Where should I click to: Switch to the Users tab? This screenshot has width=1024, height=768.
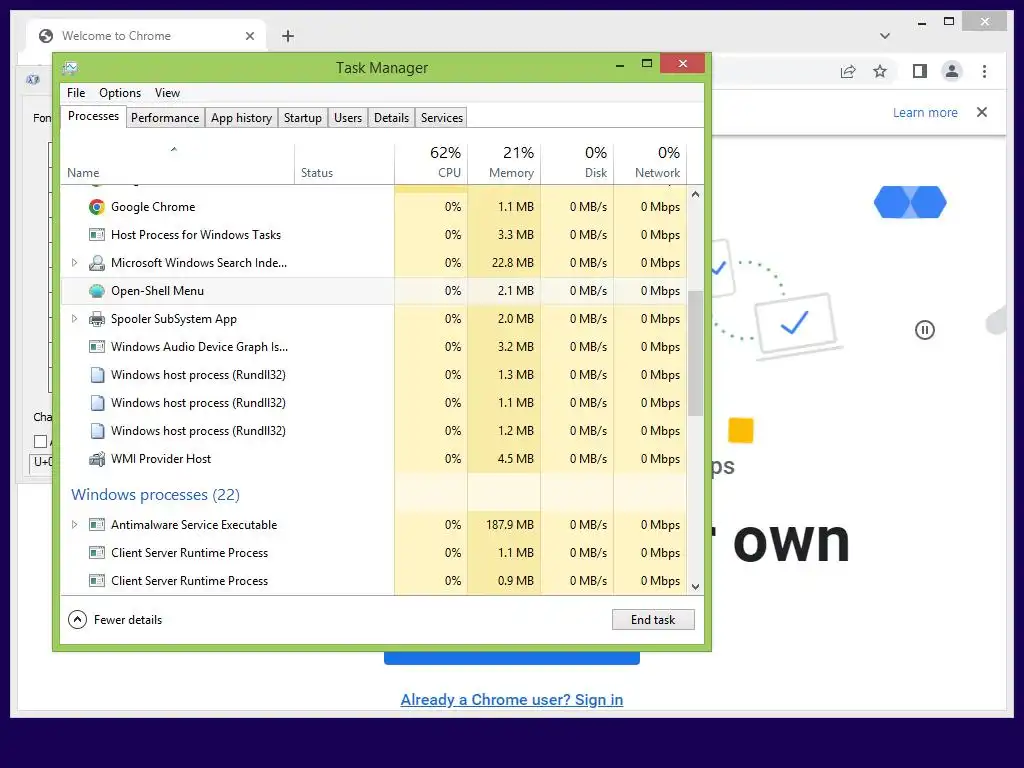click(x=347, y=118)
